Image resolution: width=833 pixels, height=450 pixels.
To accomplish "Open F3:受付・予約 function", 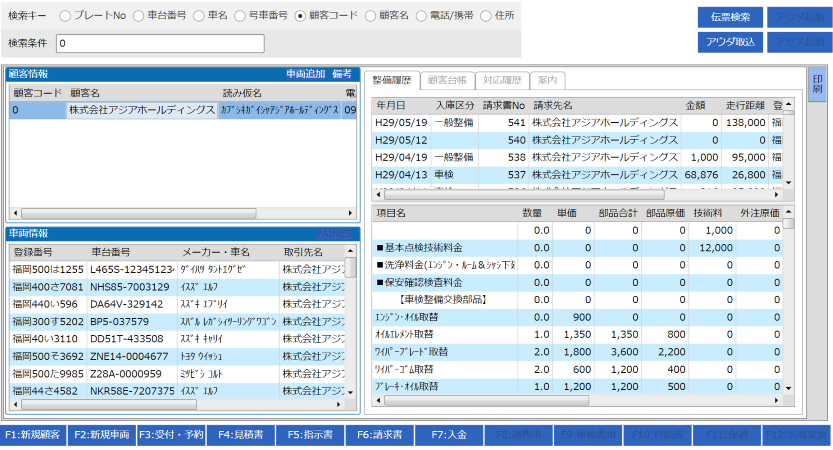I will (x=171, y=435).
